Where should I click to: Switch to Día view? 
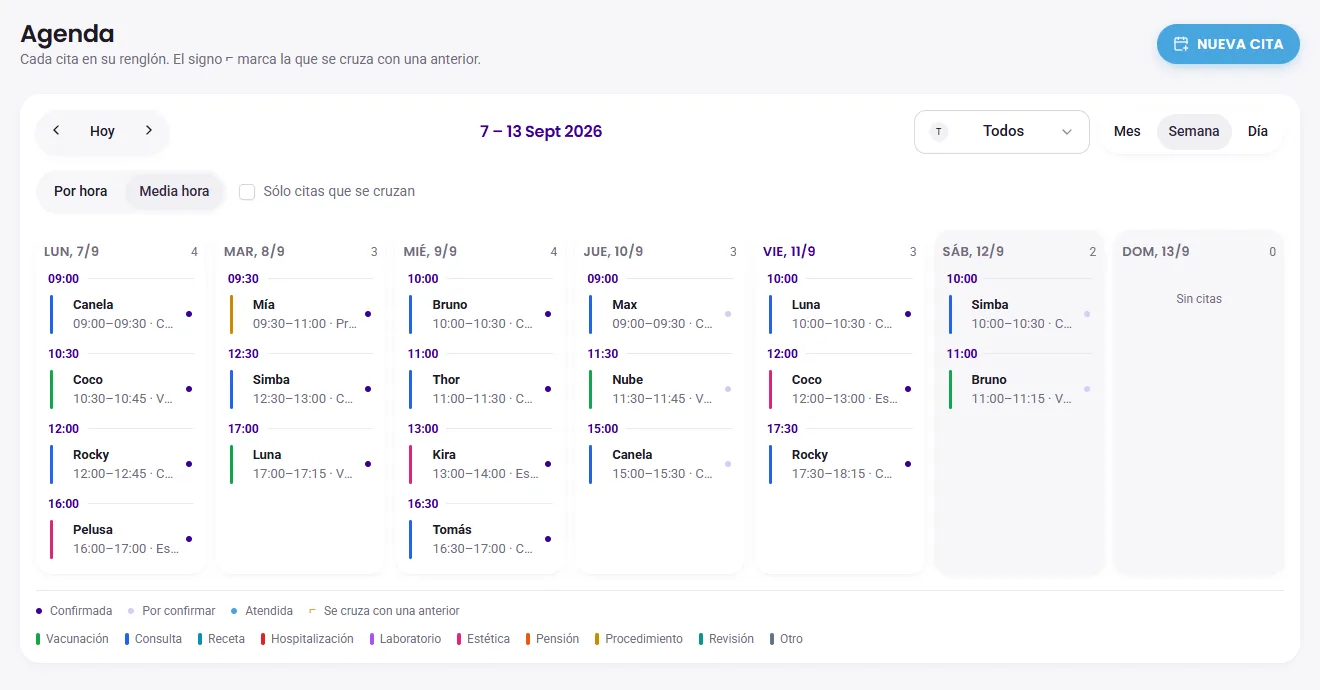1258,132
